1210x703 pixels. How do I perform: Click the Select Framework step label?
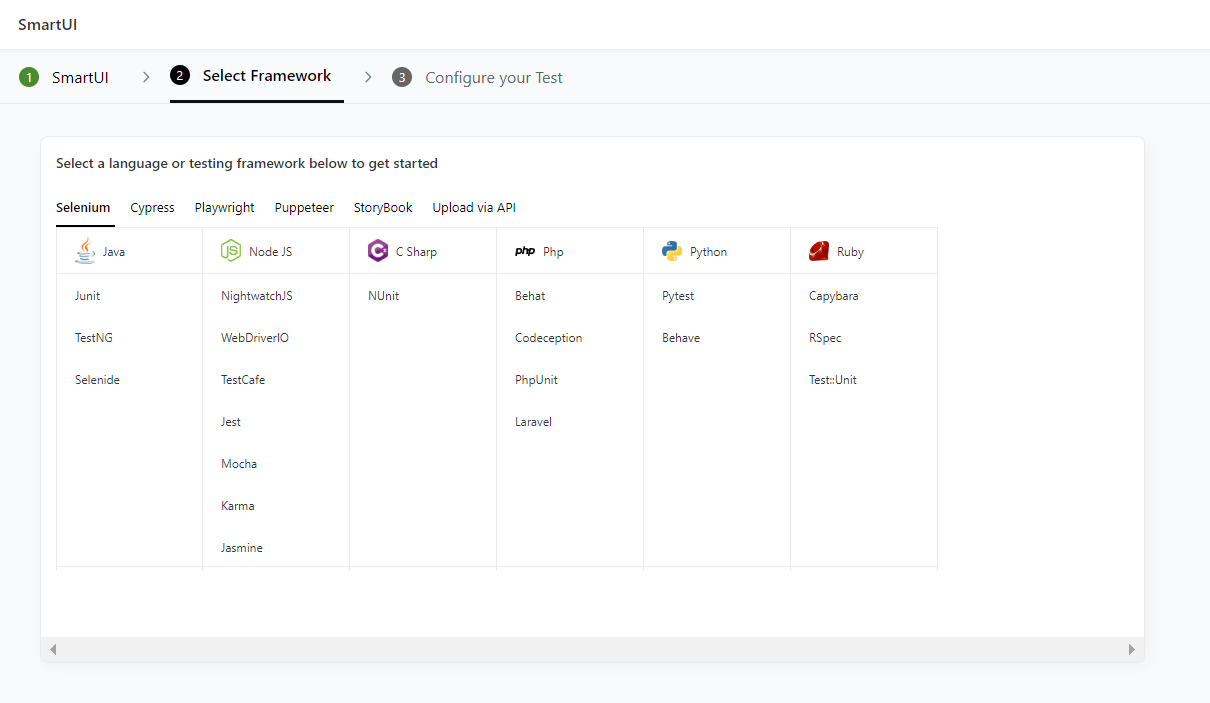click(267, 76)
